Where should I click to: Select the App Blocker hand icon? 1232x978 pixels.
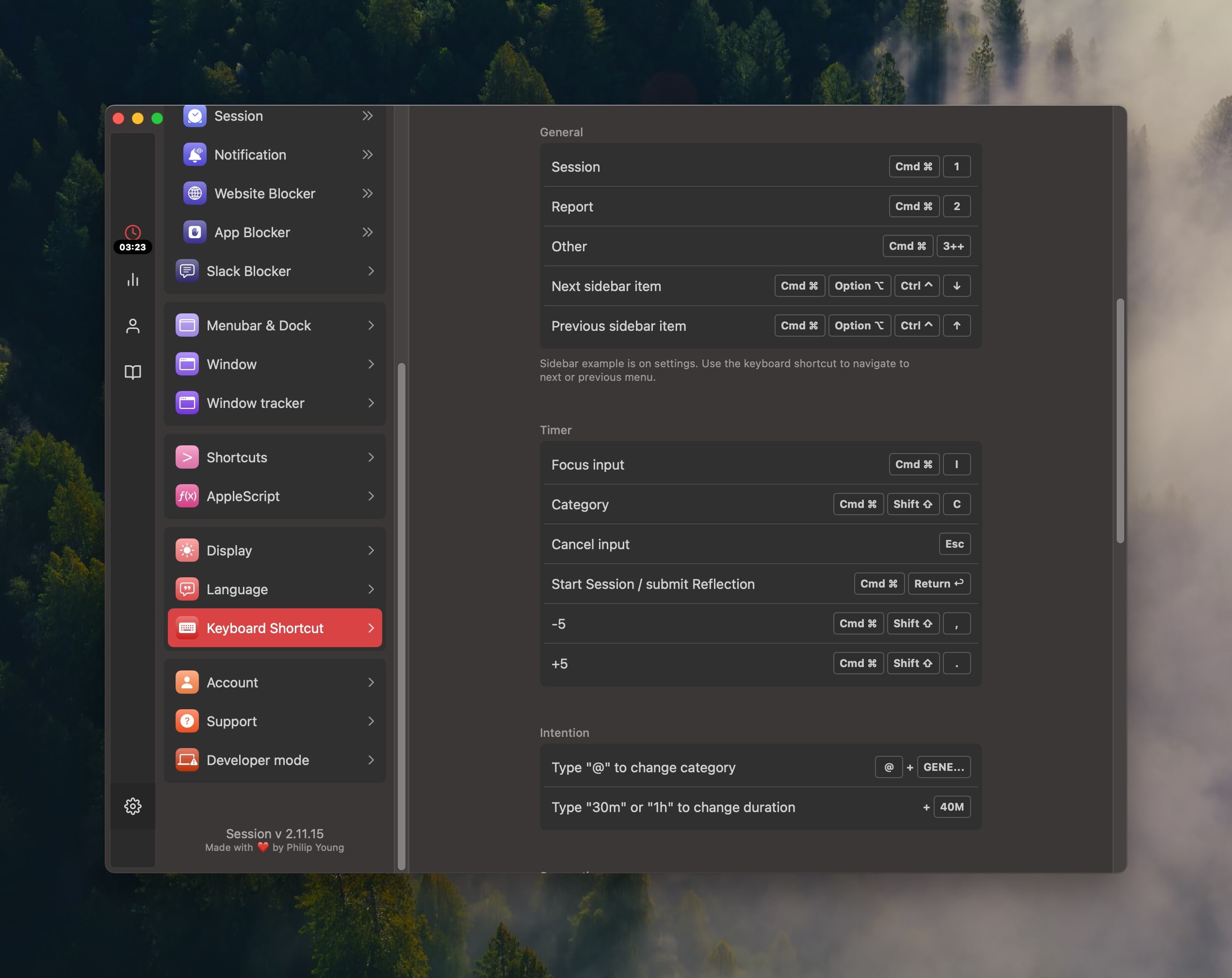[x=195, y=232]
